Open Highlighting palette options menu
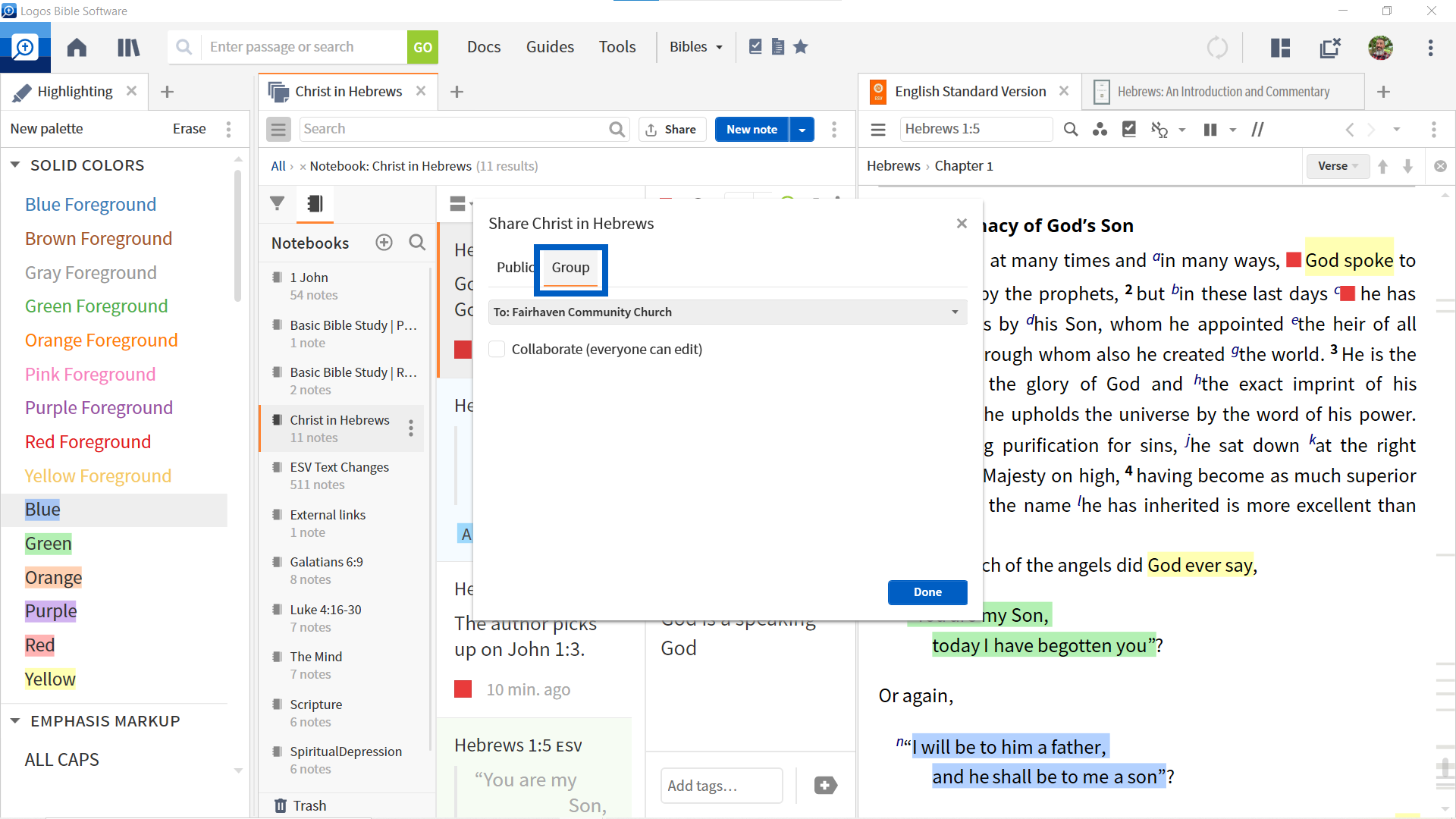 click(228, 129)
